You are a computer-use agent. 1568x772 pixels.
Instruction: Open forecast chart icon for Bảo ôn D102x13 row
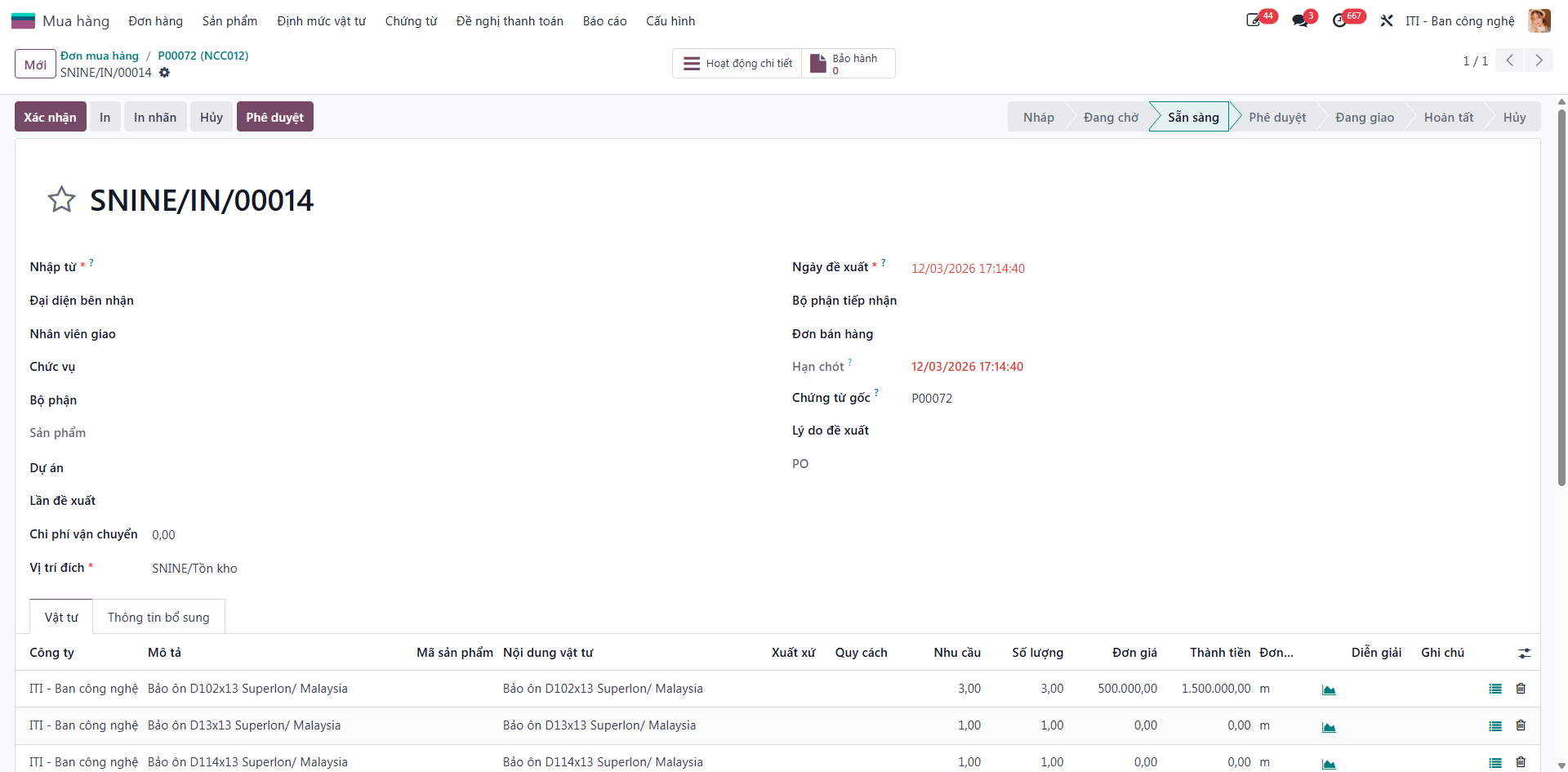1329,689
